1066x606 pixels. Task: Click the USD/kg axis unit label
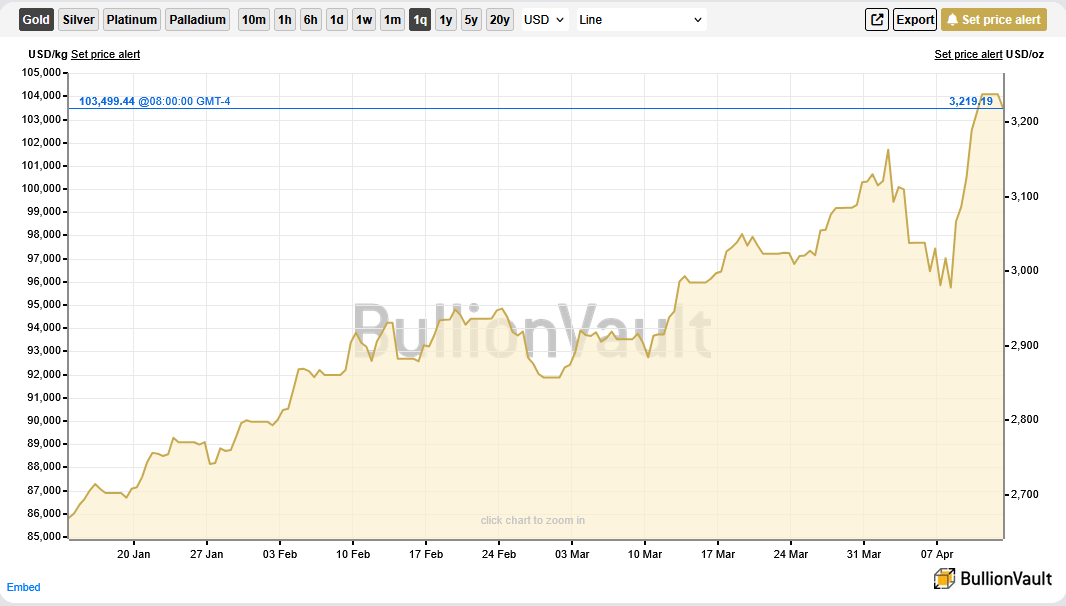pos(48,54)
